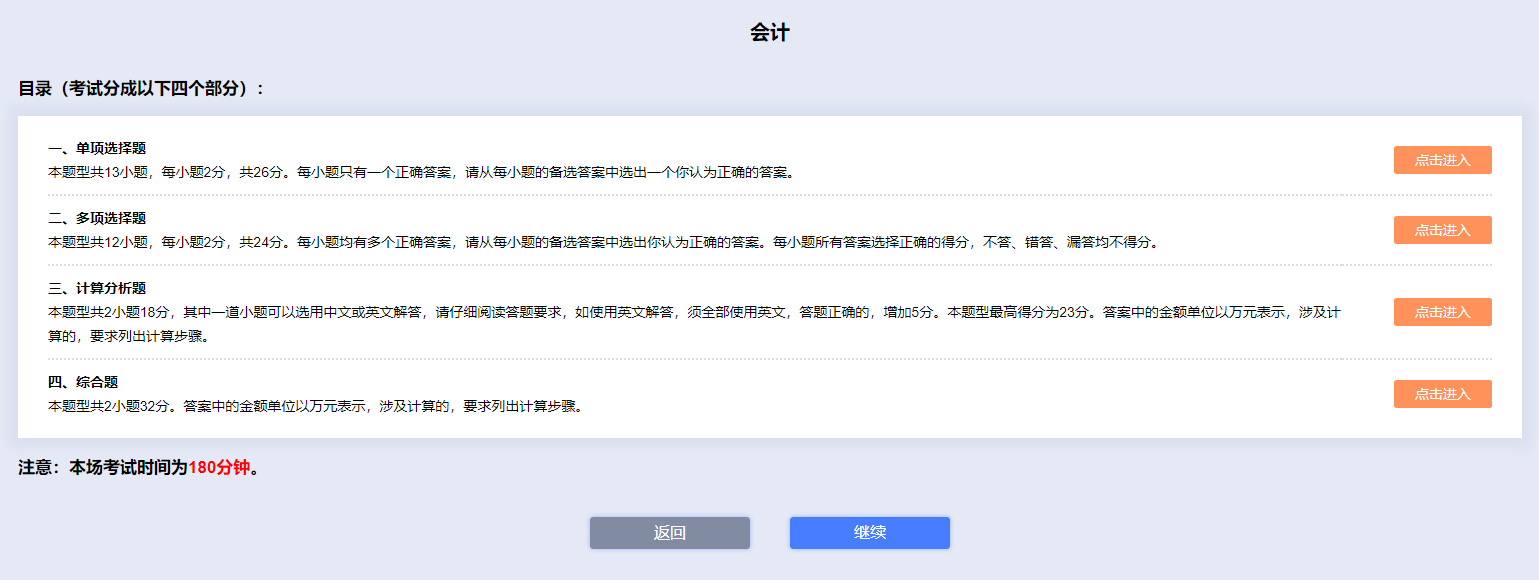This screenshot has height=580, width=1539.
Task: Click the 继续 button to proceed
Action: pos(869,532)
